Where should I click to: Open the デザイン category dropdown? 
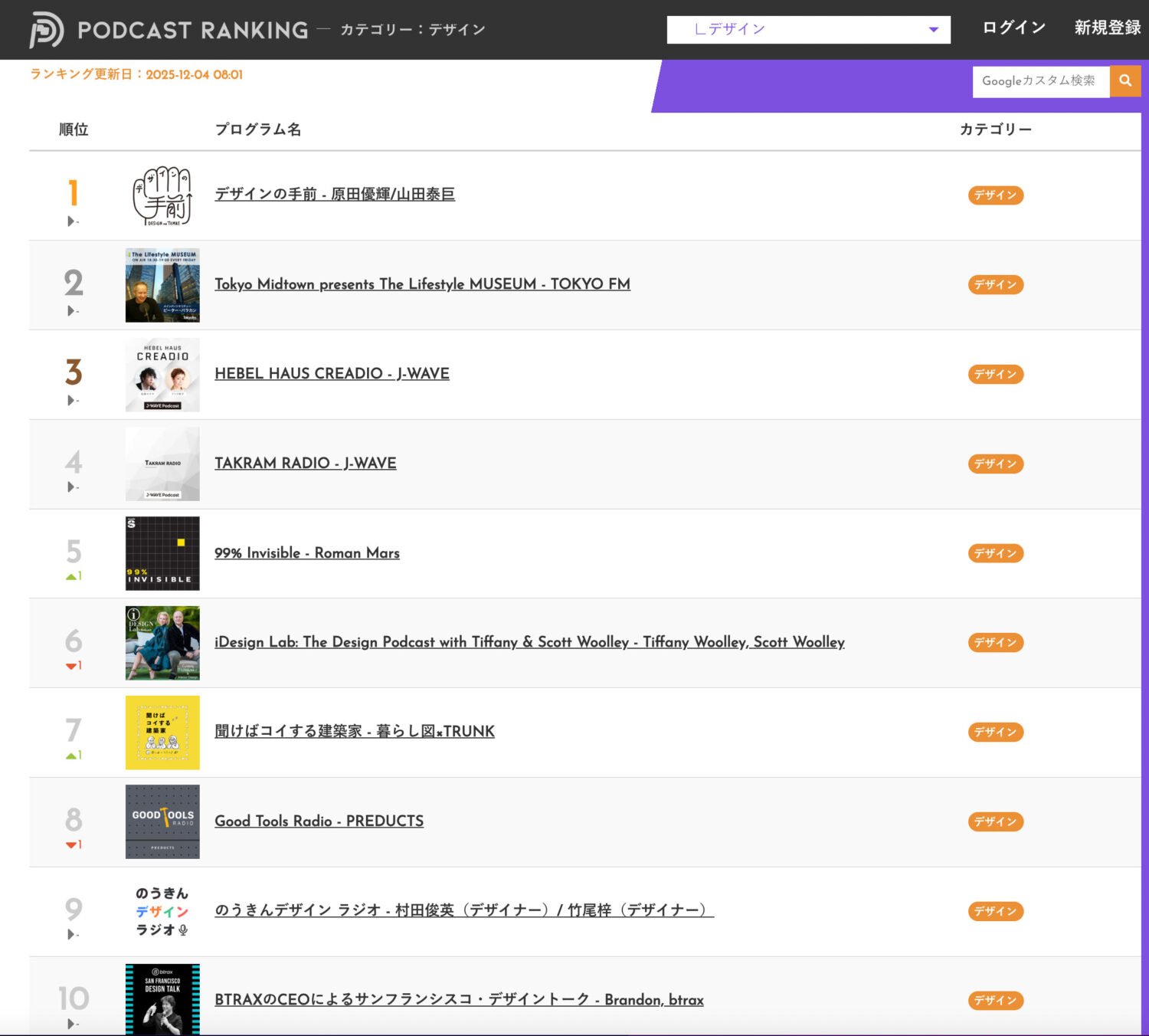click(x=808, y=30)
